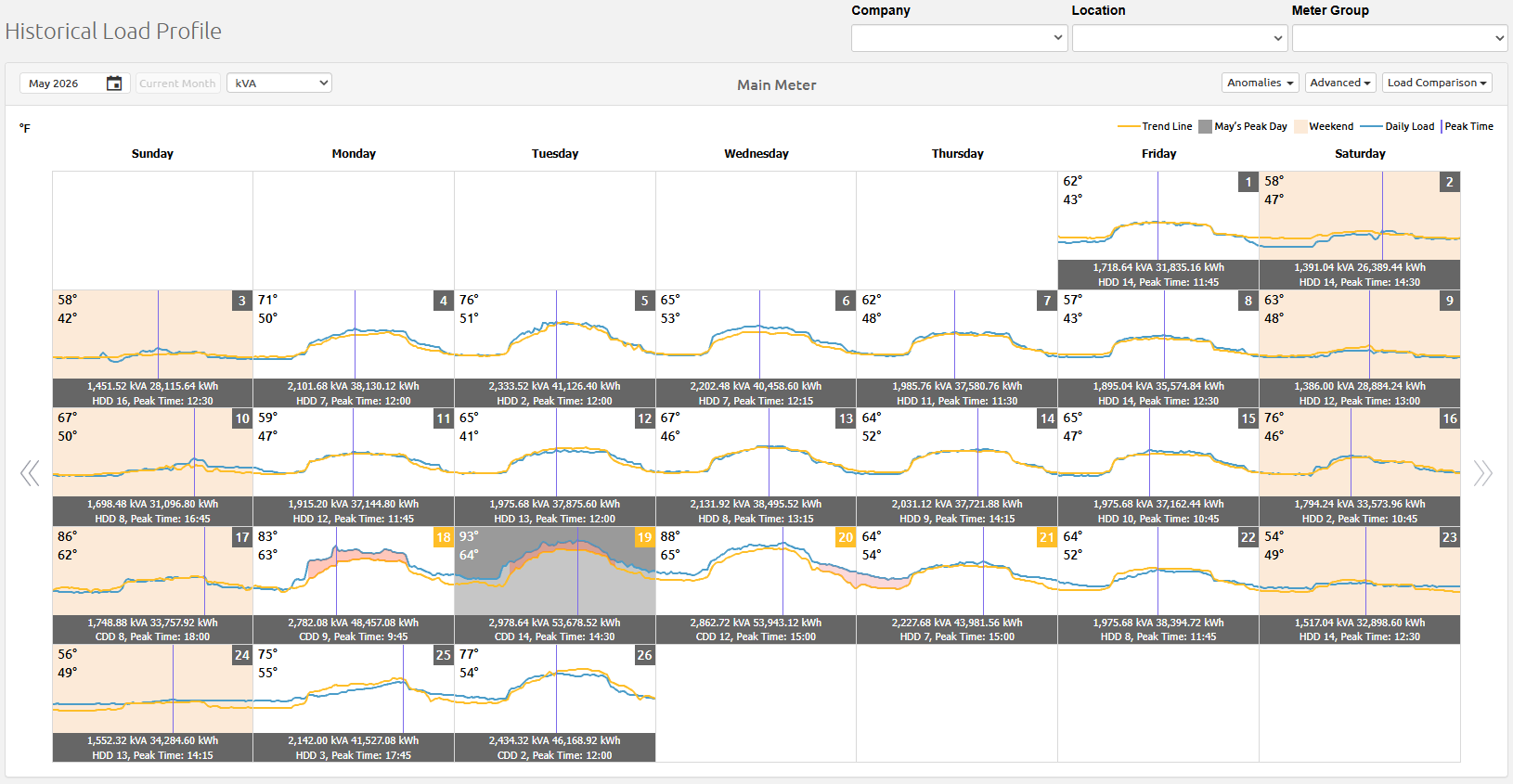The width and height of the screenshot is (1513, 784).
Task: Open the Company dropdown
Action: tap(959, 38)
